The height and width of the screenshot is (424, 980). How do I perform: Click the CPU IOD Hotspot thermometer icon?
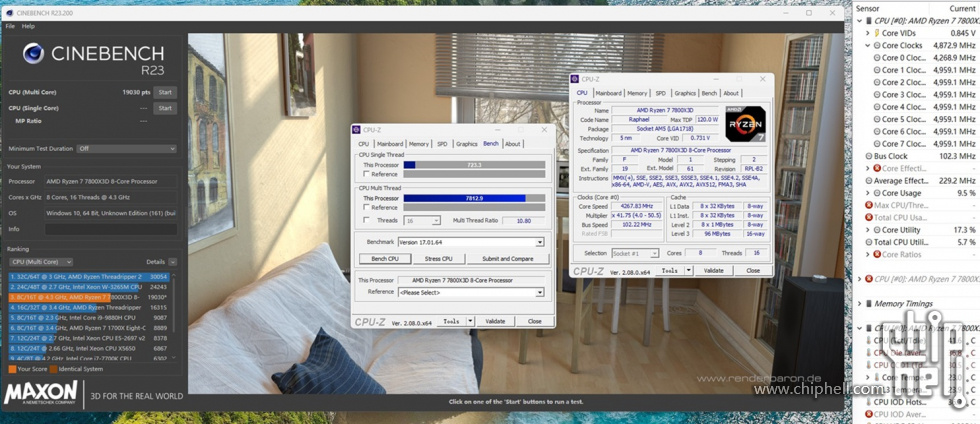(869, 402)
